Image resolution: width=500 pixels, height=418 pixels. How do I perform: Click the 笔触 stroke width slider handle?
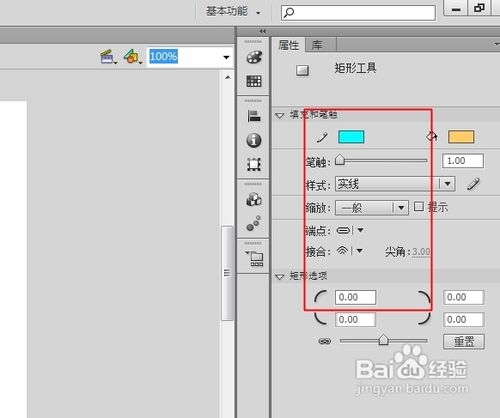(340, 160)
